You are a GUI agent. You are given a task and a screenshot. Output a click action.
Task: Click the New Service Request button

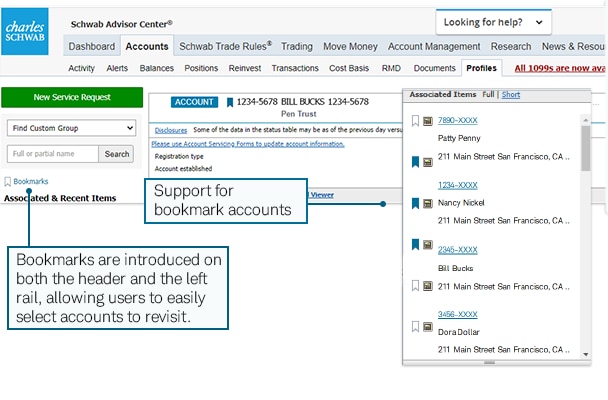click(72, 97)
